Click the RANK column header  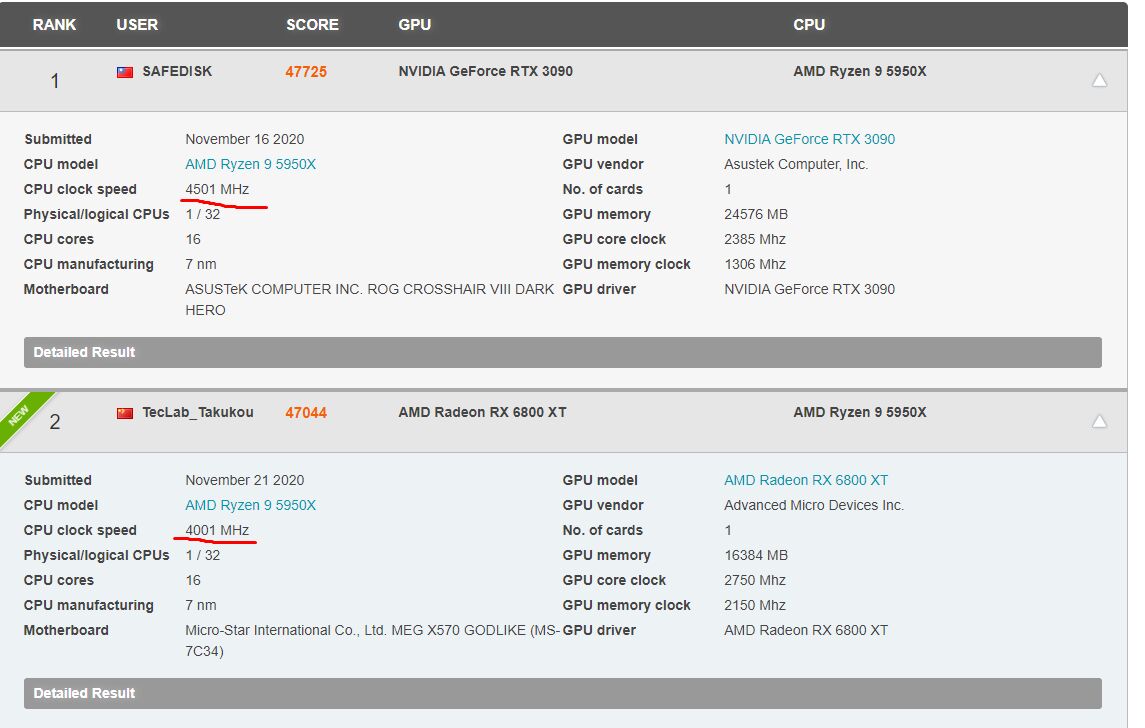click(x=54, y=25)
